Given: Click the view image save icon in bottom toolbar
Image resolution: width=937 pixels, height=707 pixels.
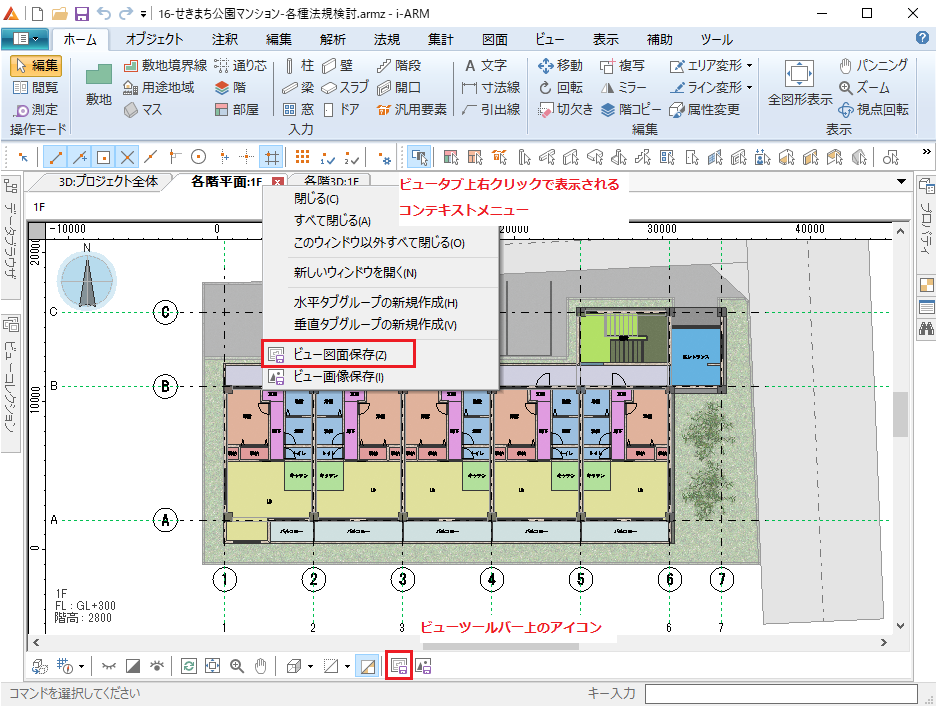Looking at the screenshot, I should pos(423,665).
